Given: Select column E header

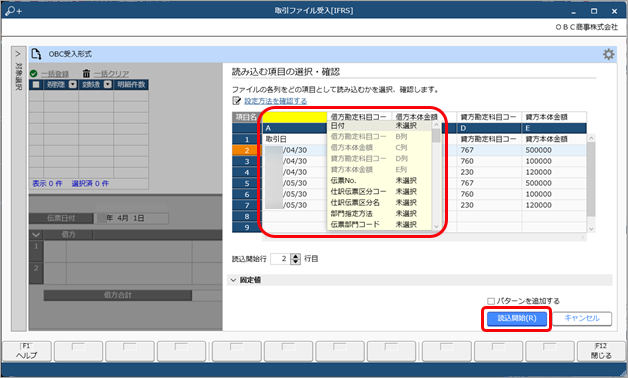Looking at the screenshot, I should click(x=554, y=128).
